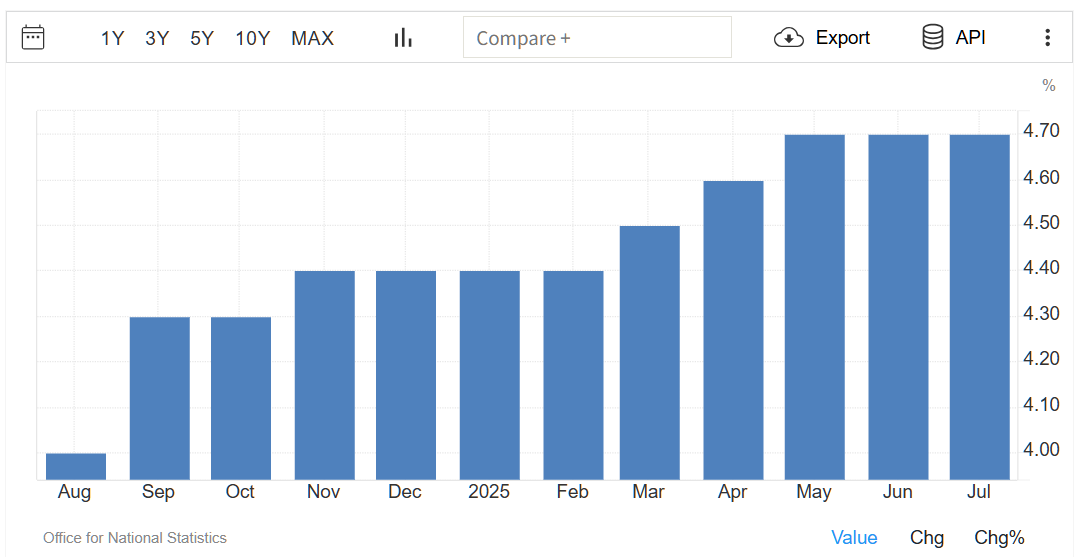Image resolution: width=1086 pixels, height=557 pixels.
Task: Select the Nov bar in the chart
Action: pyautogui.click(x=325, y=375)
